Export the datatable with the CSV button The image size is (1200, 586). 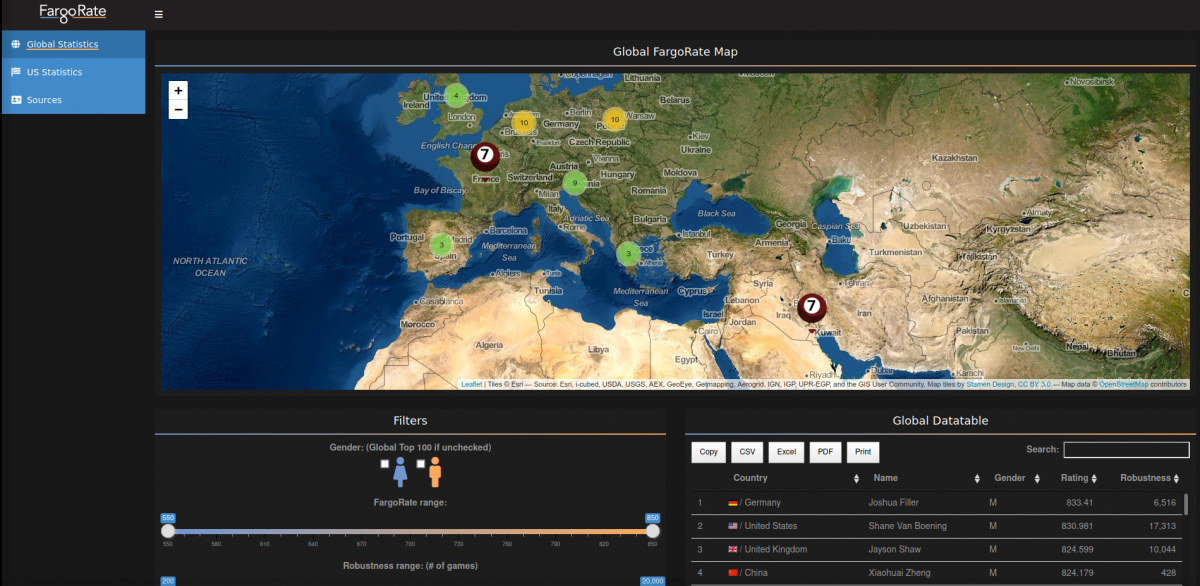coord(747,452)
